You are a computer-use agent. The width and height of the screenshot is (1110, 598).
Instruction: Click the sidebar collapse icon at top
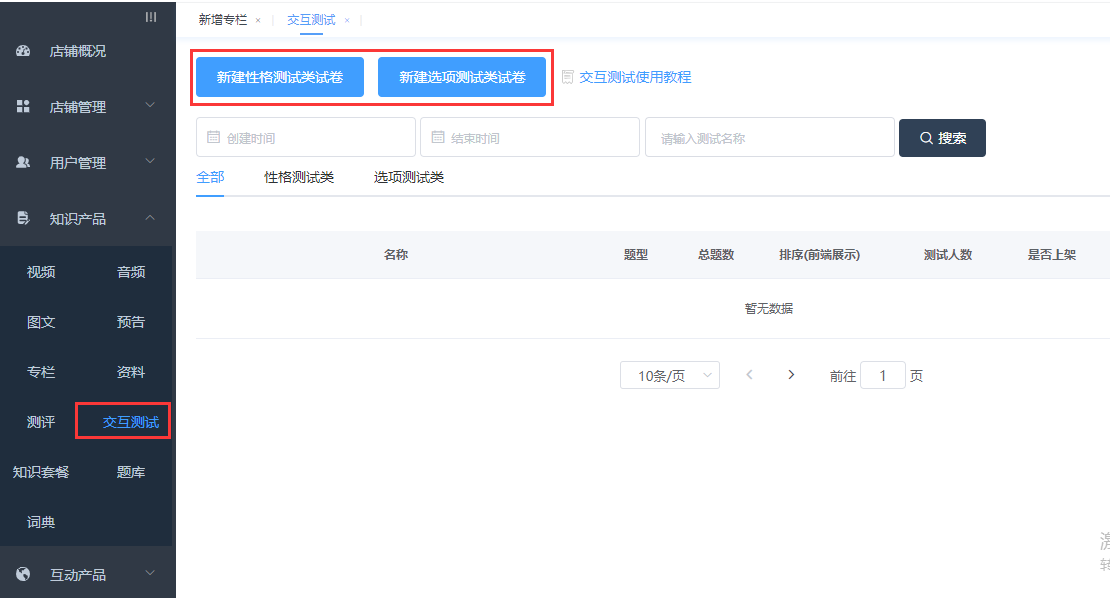click(151, 17)
